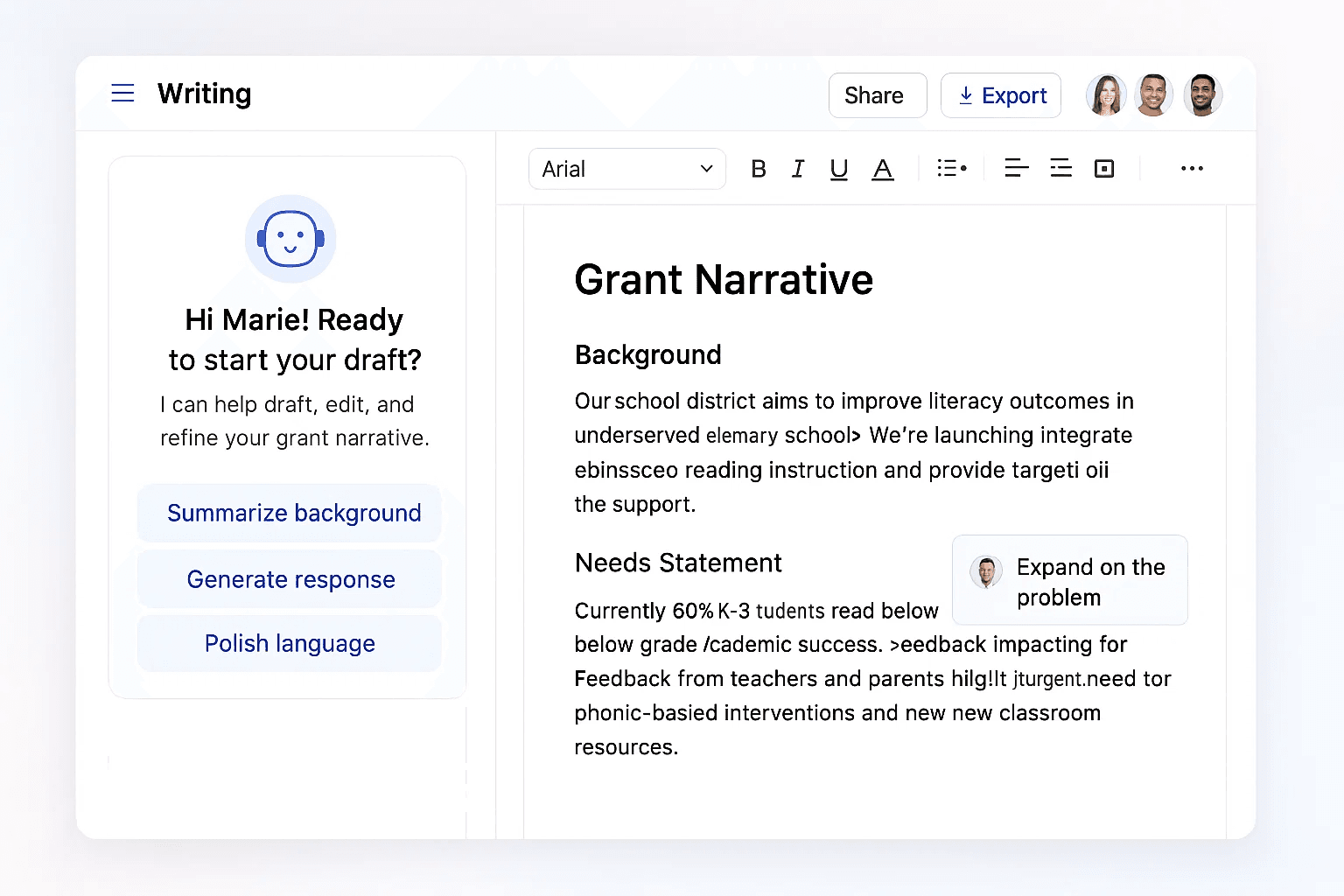This screenshot has width=1344, height=896.
Task: Toggle underline formatting
Action: point(838,168)
